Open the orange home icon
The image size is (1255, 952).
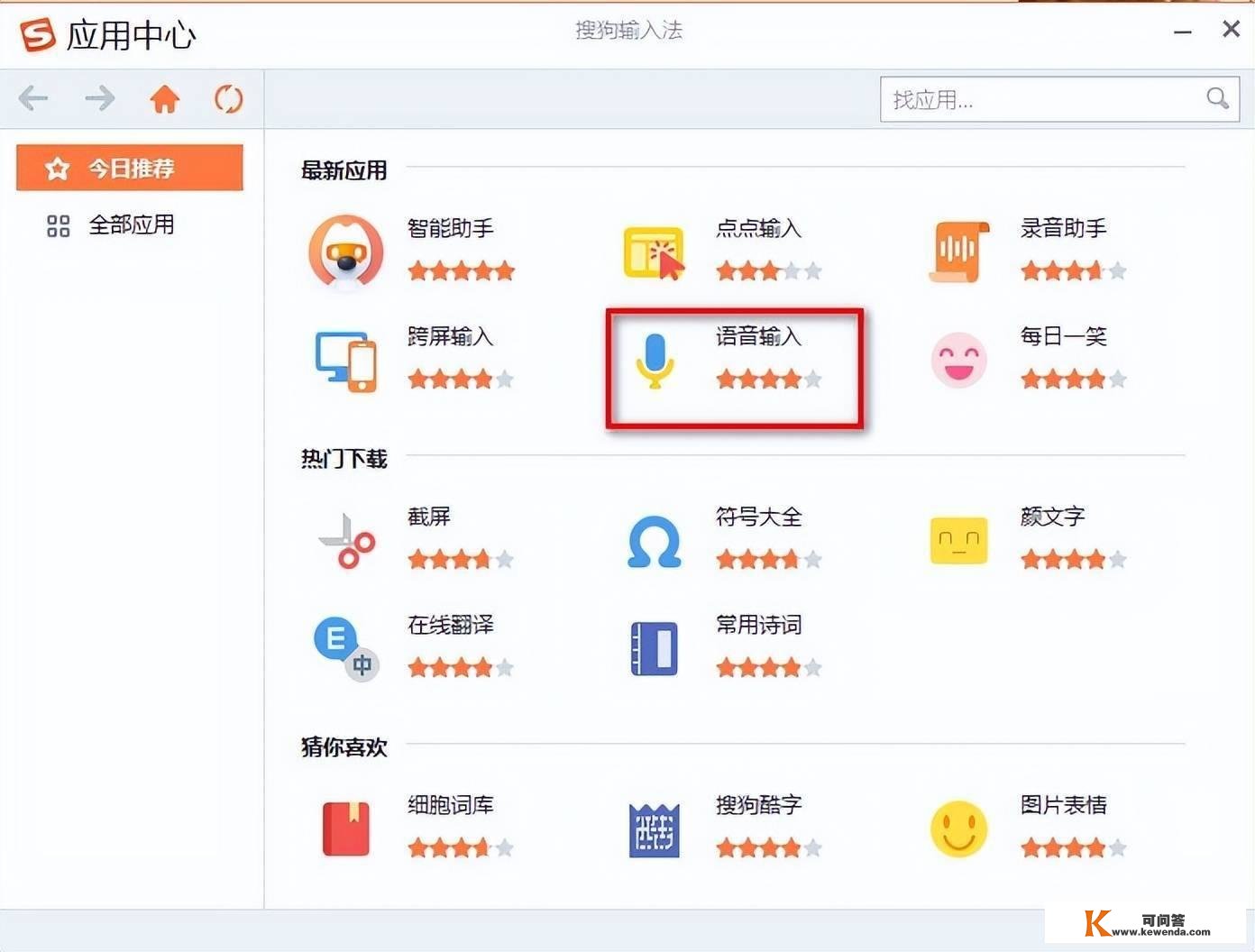pos(164,98)
